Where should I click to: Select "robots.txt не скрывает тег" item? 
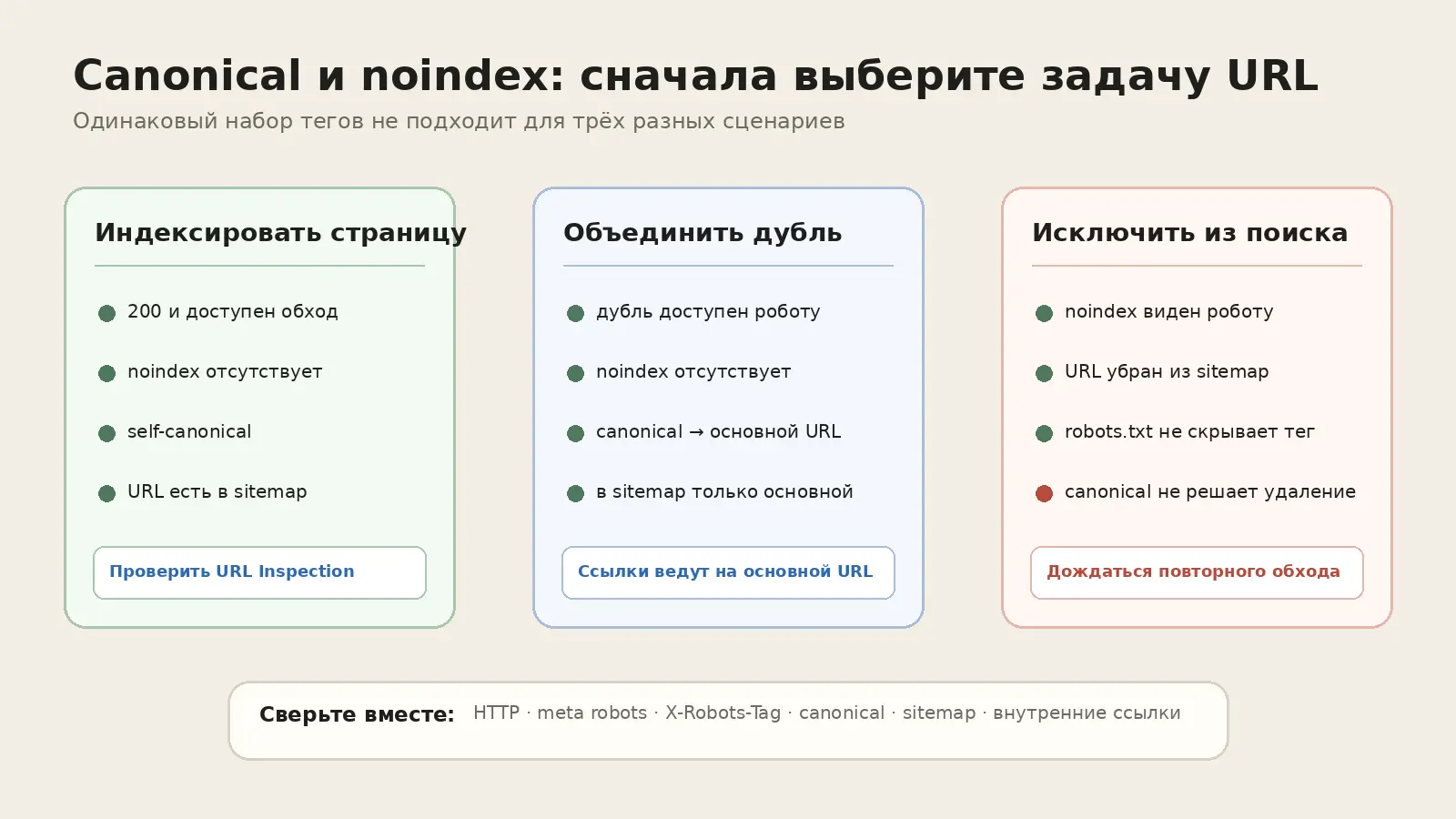pyautogui.click(x=1175, y=432)
